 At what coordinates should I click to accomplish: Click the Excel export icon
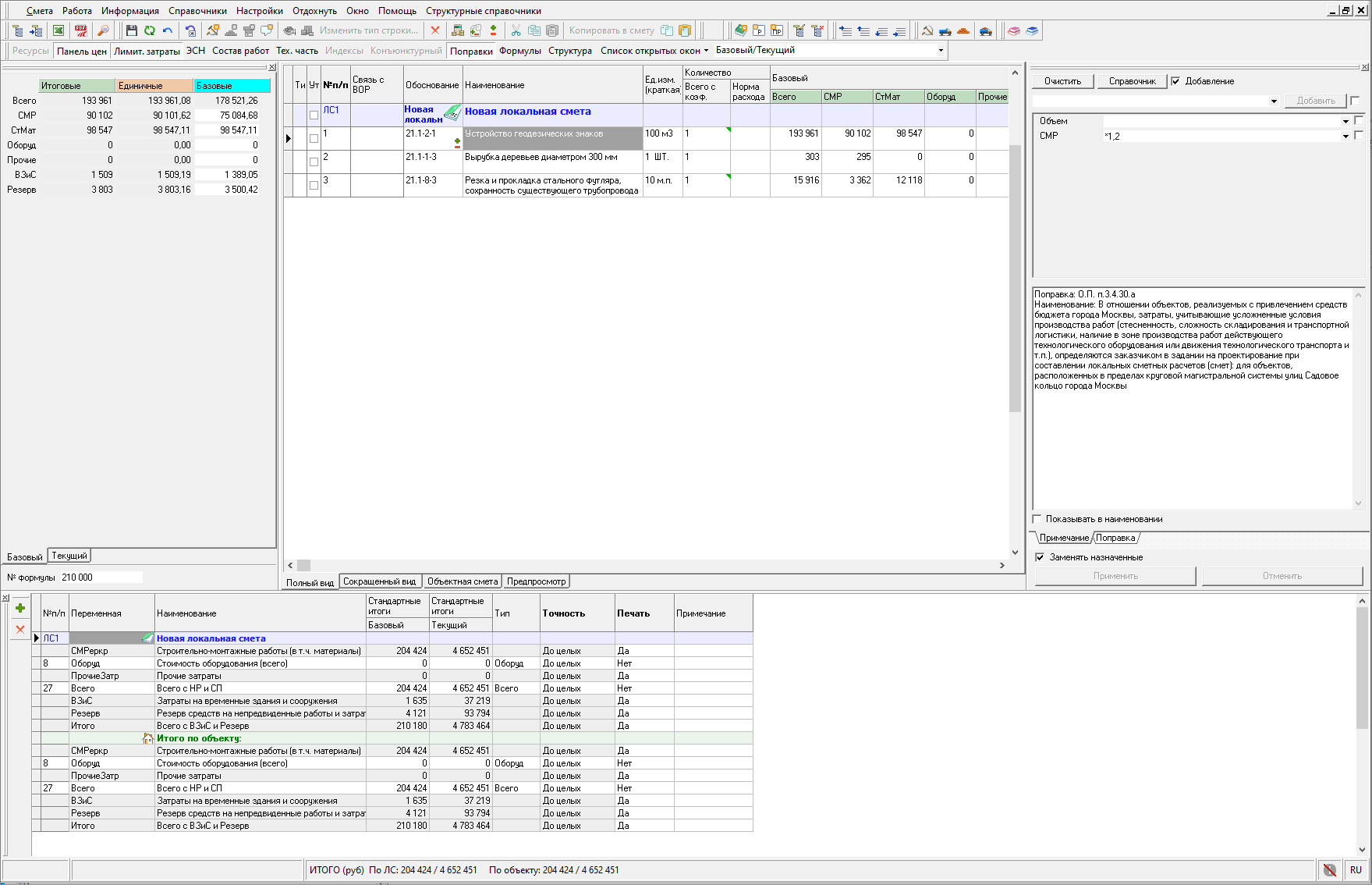tap(58, 30)
